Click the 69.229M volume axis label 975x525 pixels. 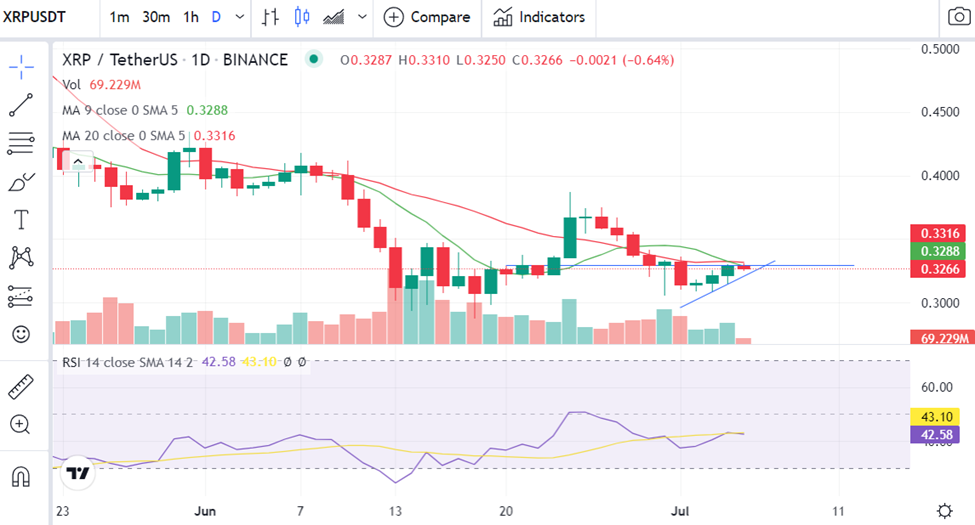943,338
